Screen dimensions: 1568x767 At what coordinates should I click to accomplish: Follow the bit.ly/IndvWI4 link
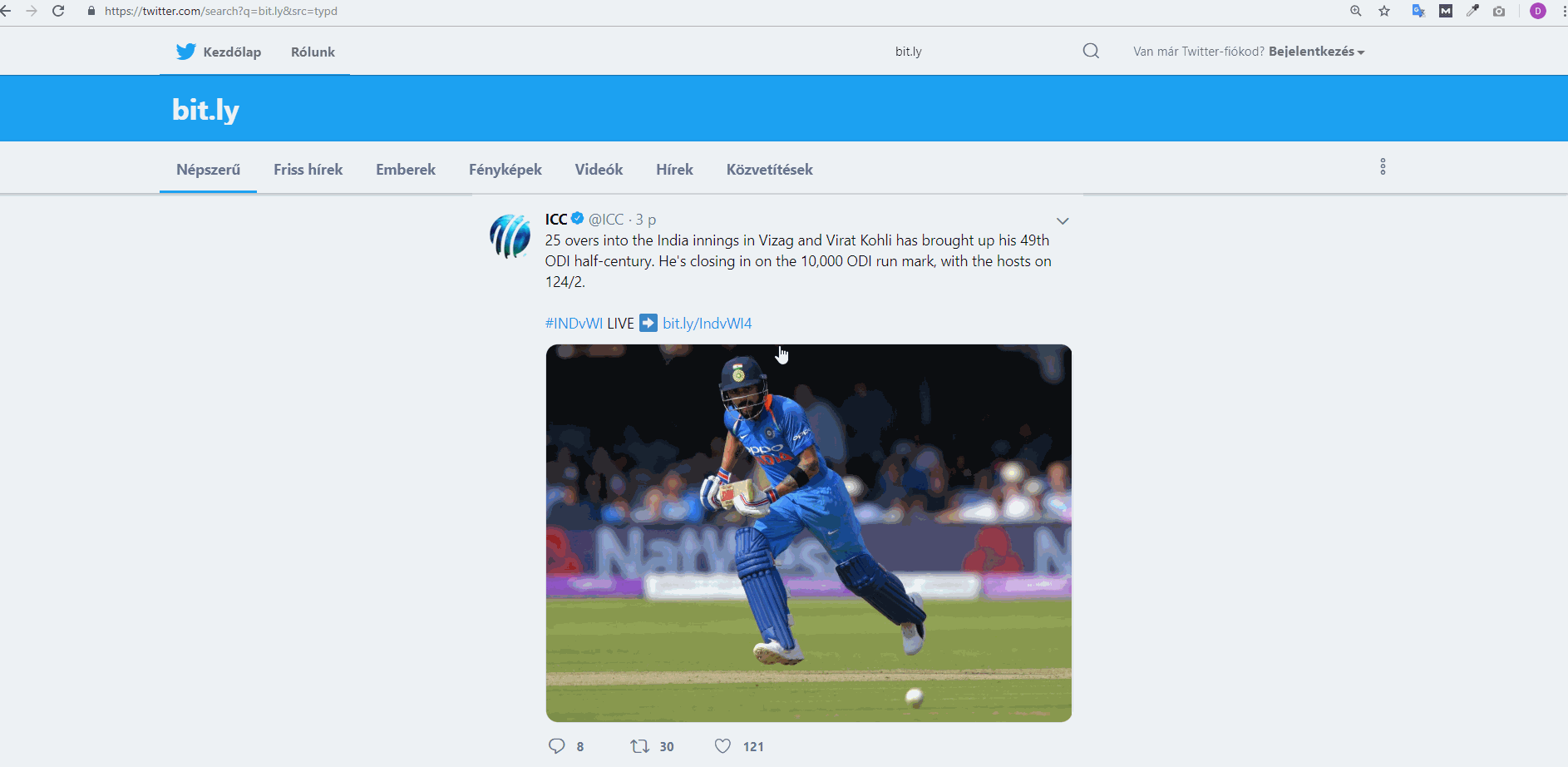pos(708,324)
